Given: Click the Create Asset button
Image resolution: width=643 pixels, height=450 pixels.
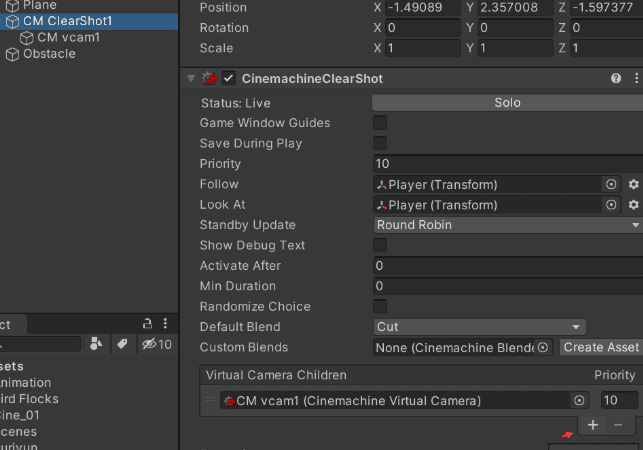Looking at the screenshot, I should 599,347.
